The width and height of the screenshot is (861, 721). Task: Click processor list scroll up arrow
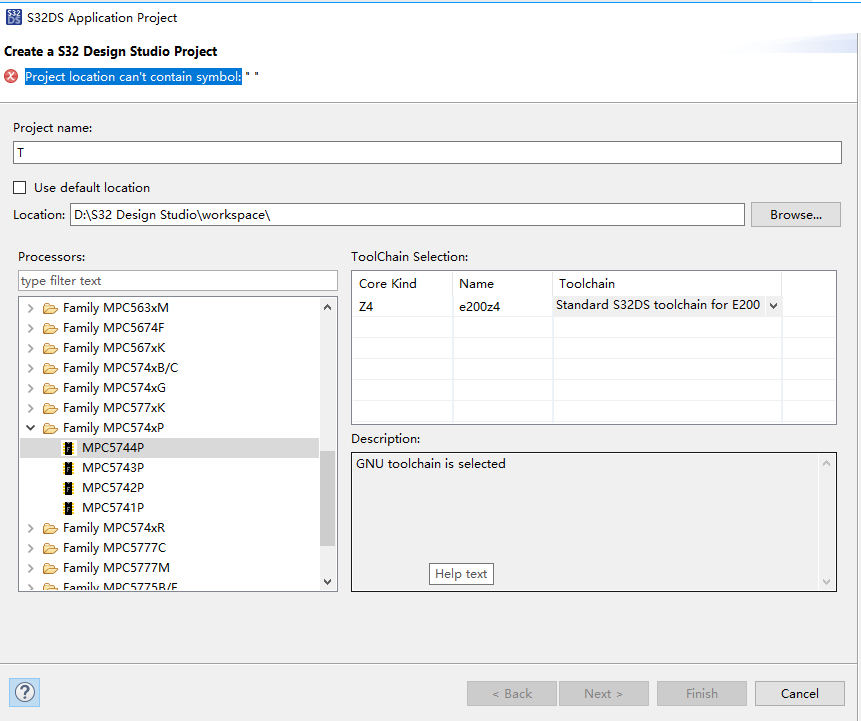click(x=328, y=308)
